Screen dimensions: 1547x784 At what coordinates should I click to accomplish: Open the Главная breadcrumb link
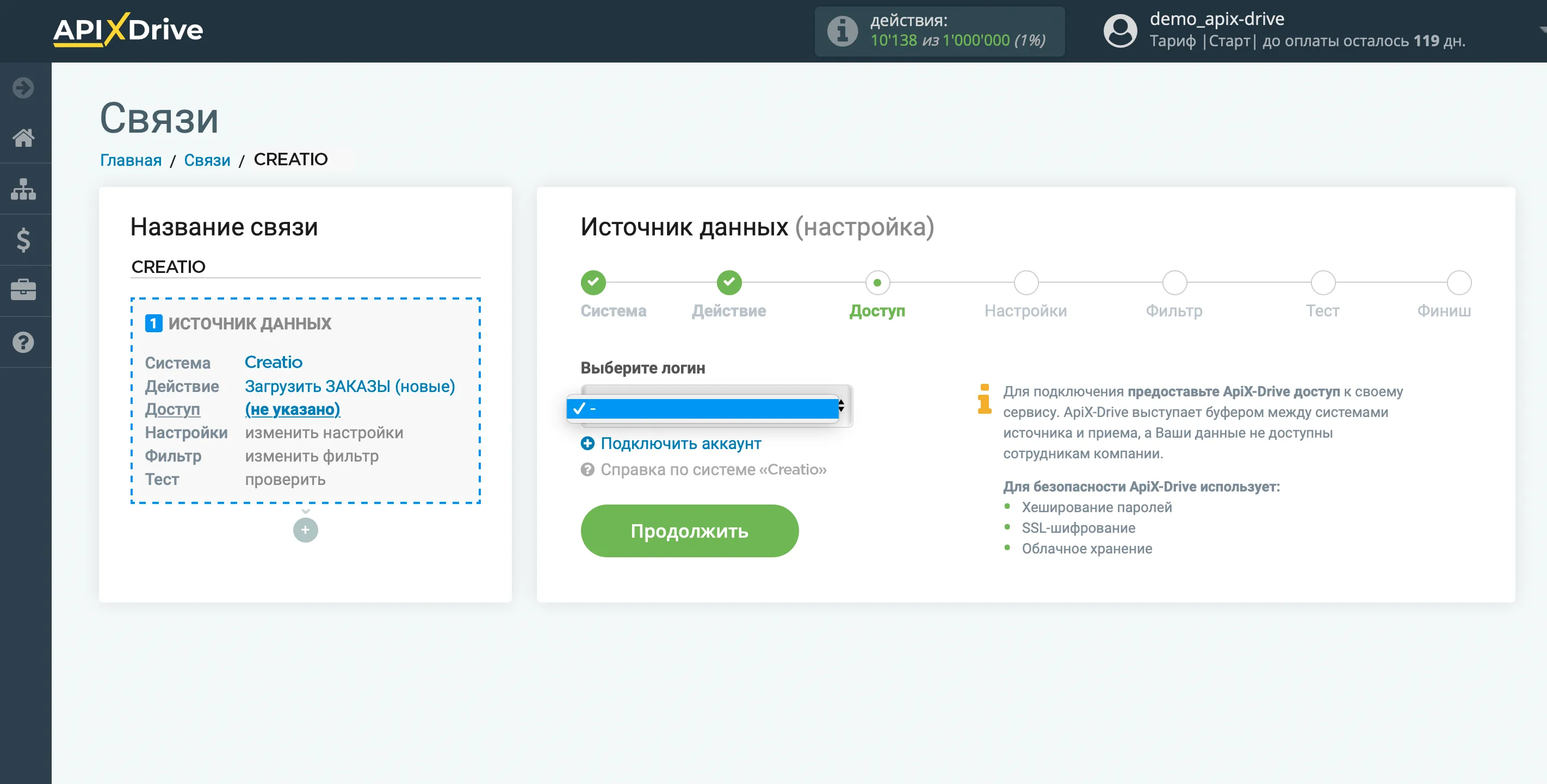tap(131, 160)
